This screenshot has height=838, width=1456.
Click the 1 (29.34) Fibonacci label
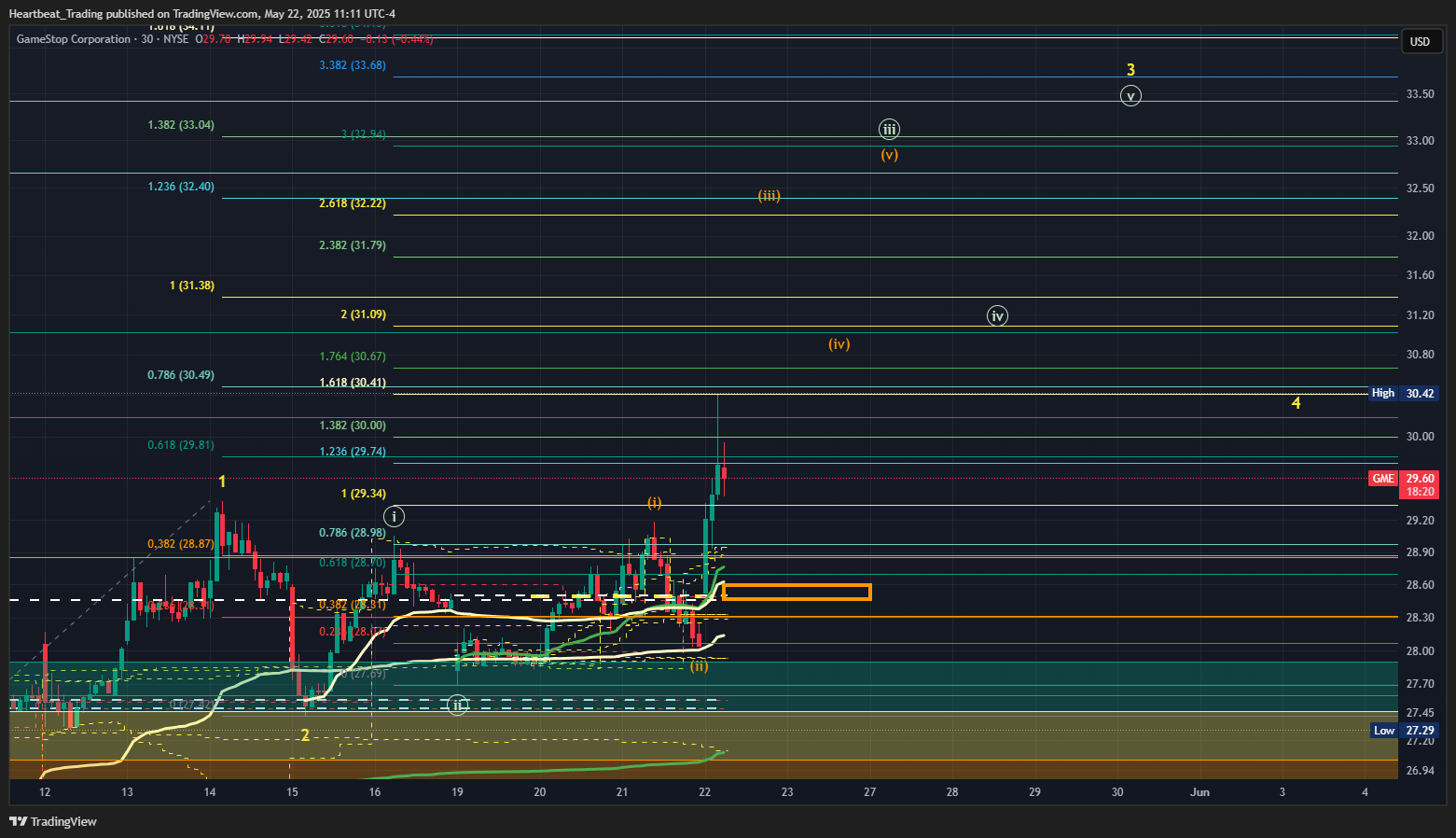364,494
